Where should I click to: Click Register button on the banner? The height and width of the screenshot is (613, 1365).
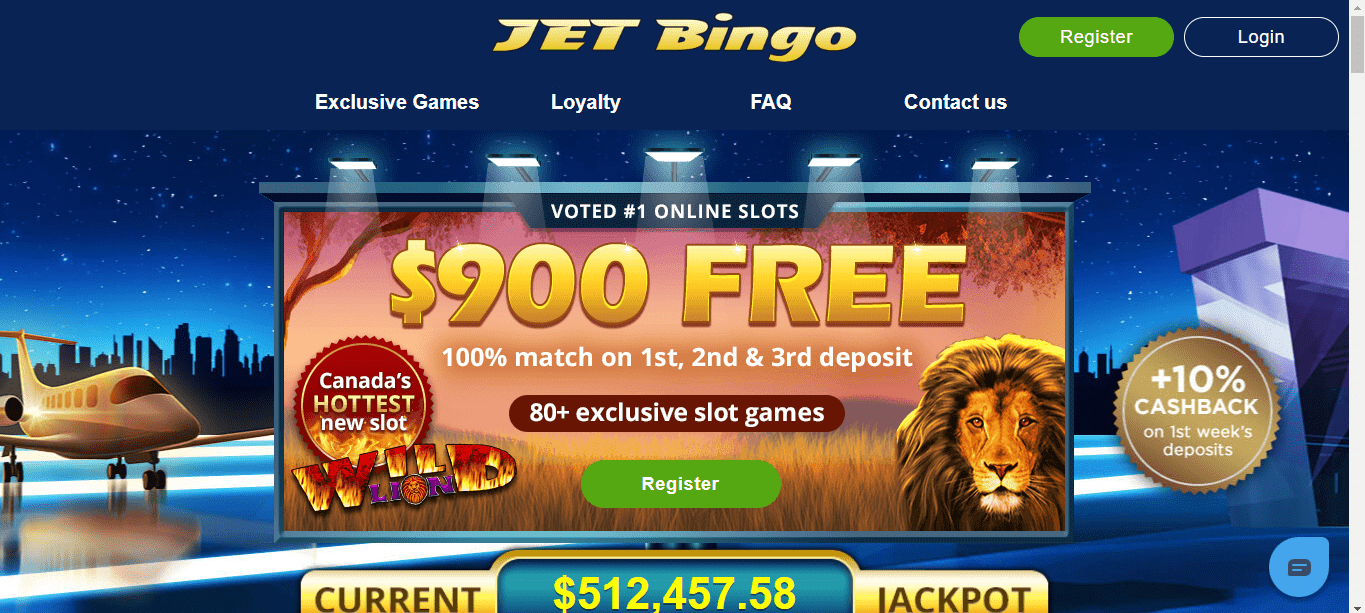point(681,484)
